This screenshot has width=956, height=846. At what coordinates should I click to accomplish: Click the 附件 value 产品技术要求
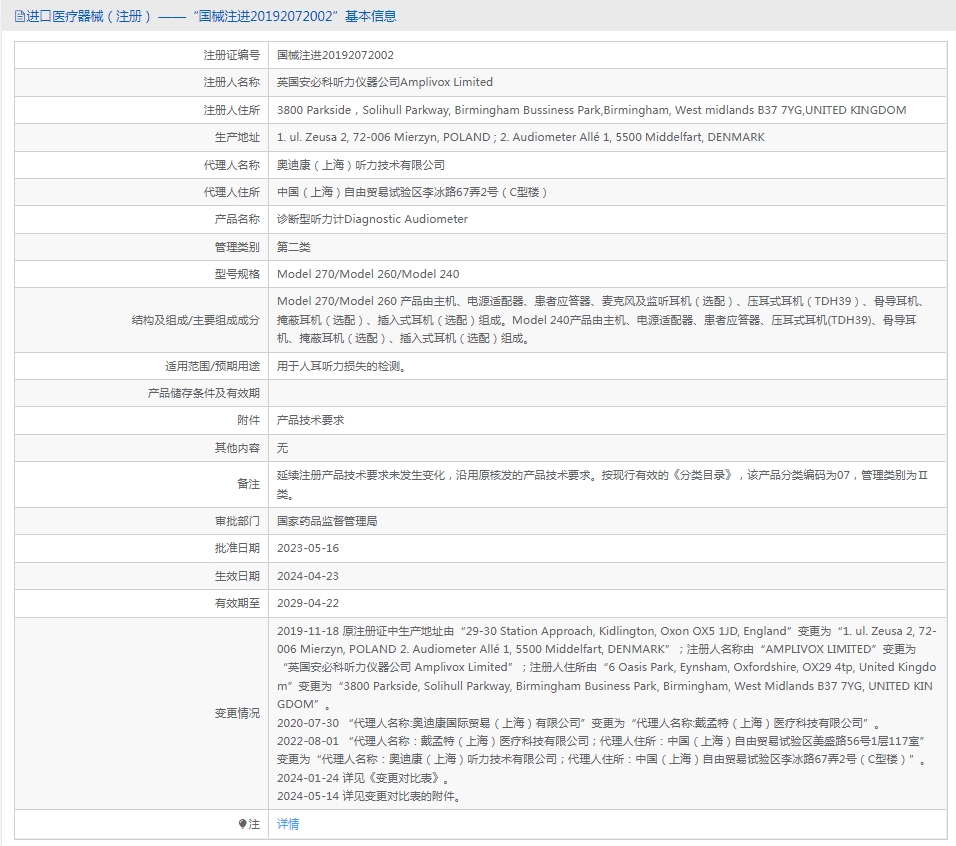pos(310,420)
